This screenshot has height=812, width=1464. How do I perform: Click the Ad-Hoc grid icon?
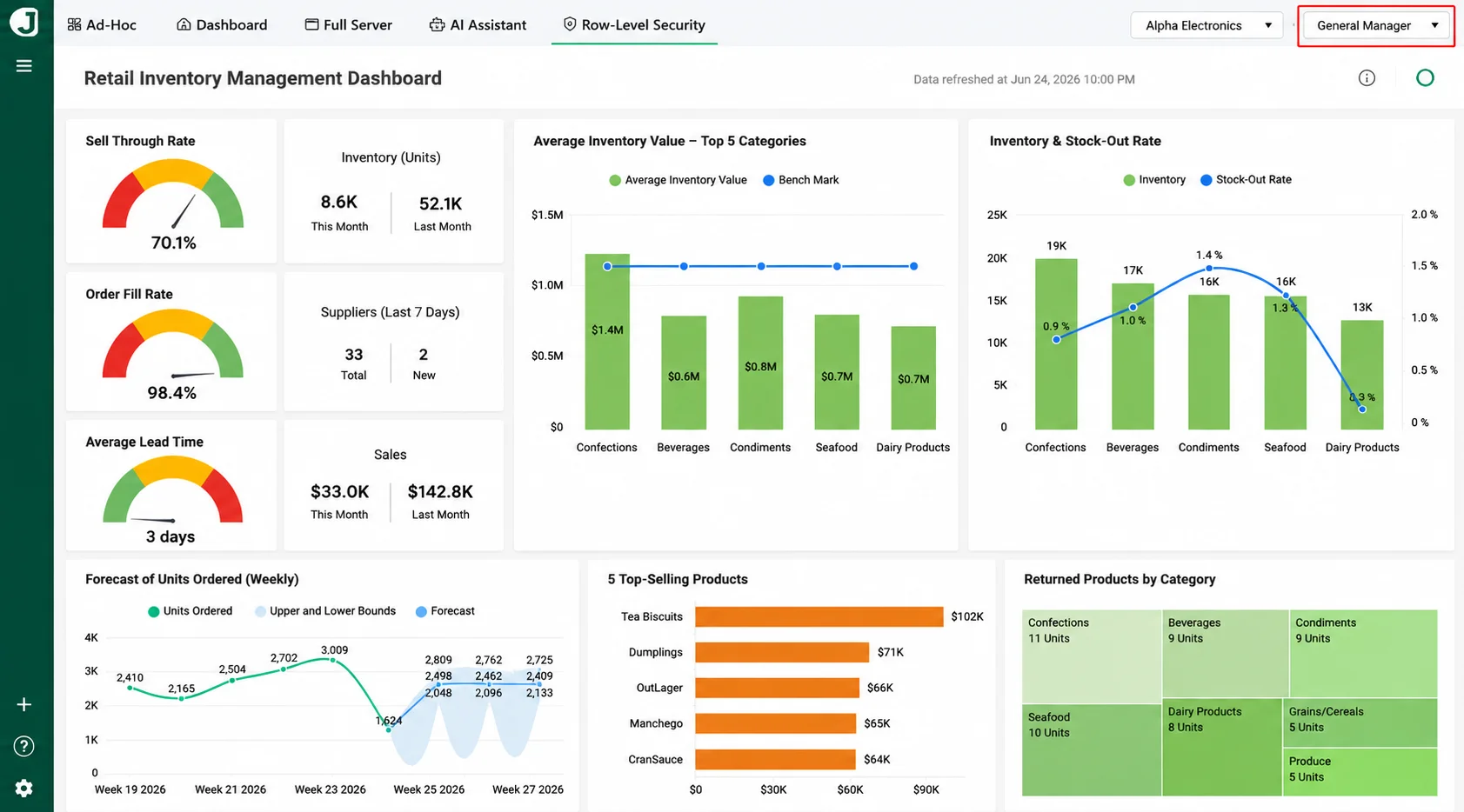pos(74,24)
